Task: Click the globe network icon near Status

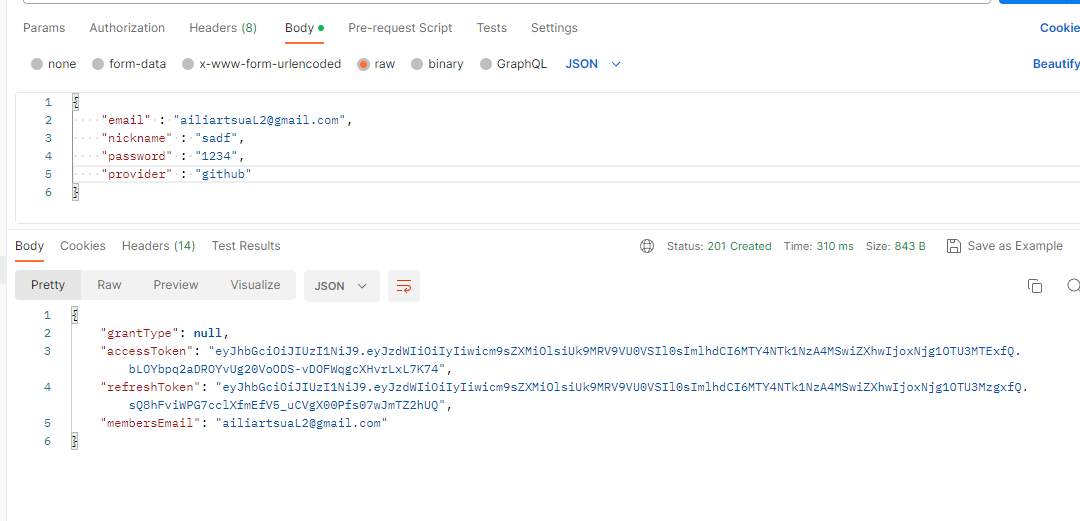Action: coord(647,246)
